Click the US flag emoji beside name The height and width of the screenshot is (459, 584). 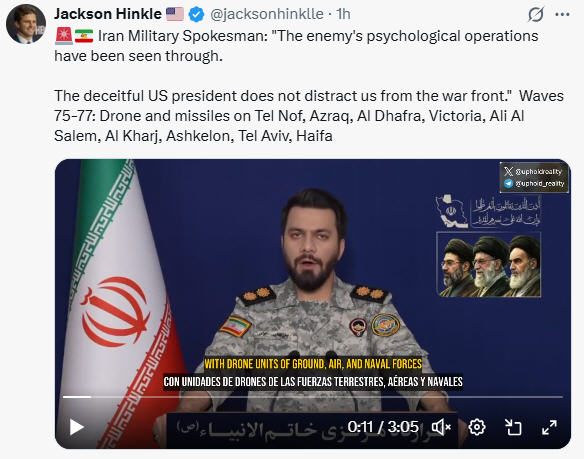click(x=175, y=14)
